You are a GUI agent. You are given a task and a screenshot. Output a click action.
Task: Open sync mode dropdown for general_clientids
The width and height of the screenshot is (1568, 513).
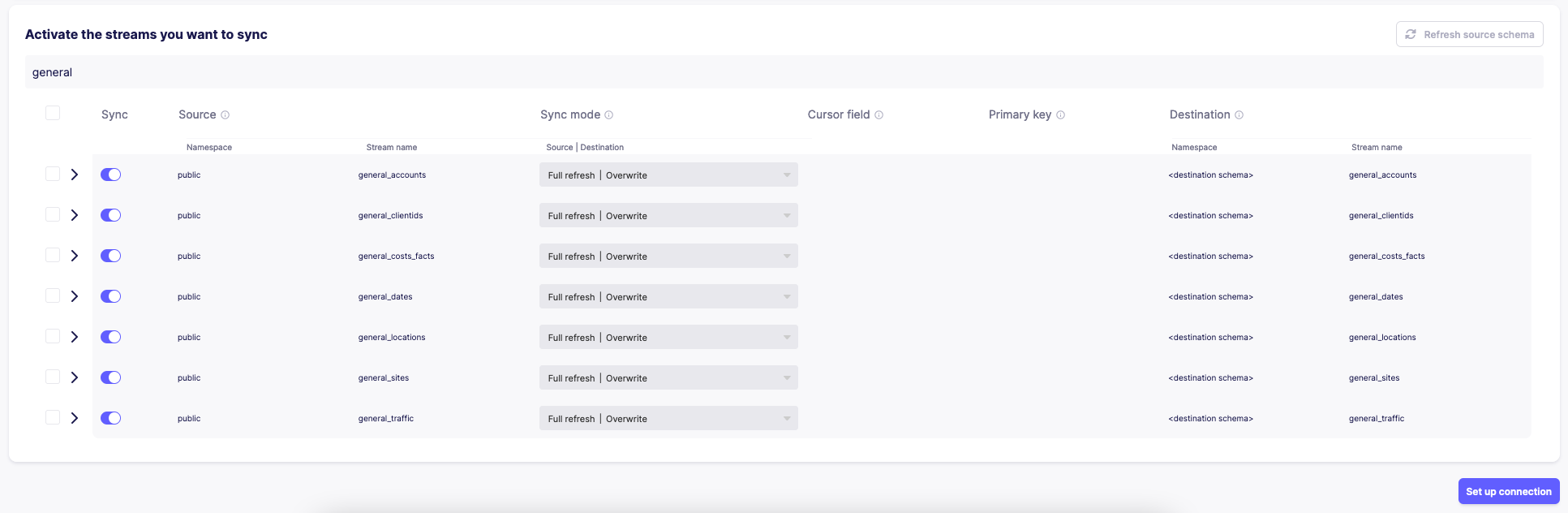[x=668, y=215]
